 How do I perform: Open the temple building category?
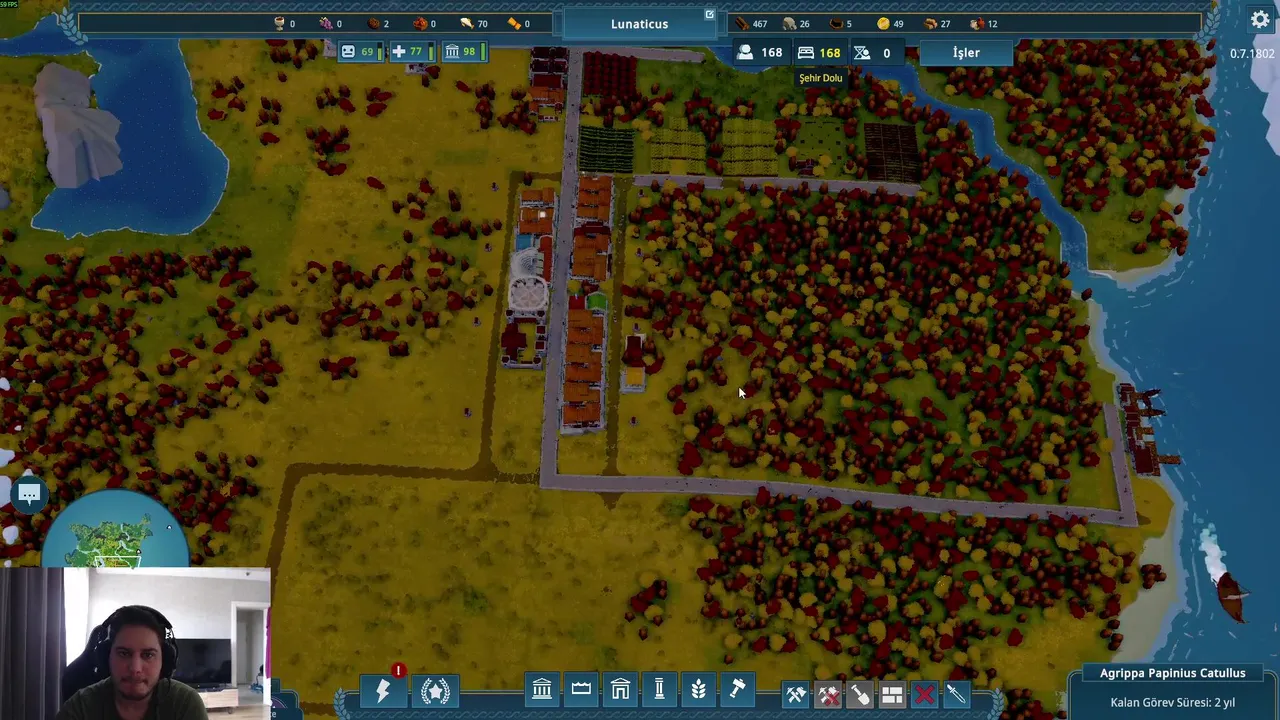point(542,689)
